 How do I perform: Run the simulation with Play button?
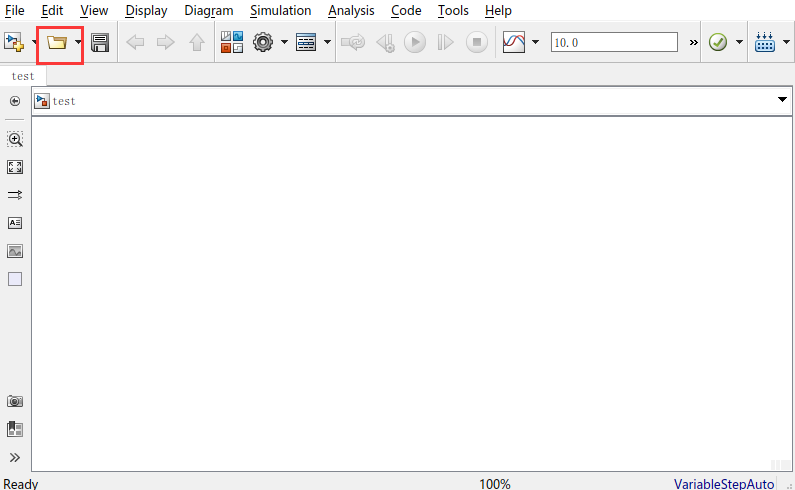click(x=415, y=42)
